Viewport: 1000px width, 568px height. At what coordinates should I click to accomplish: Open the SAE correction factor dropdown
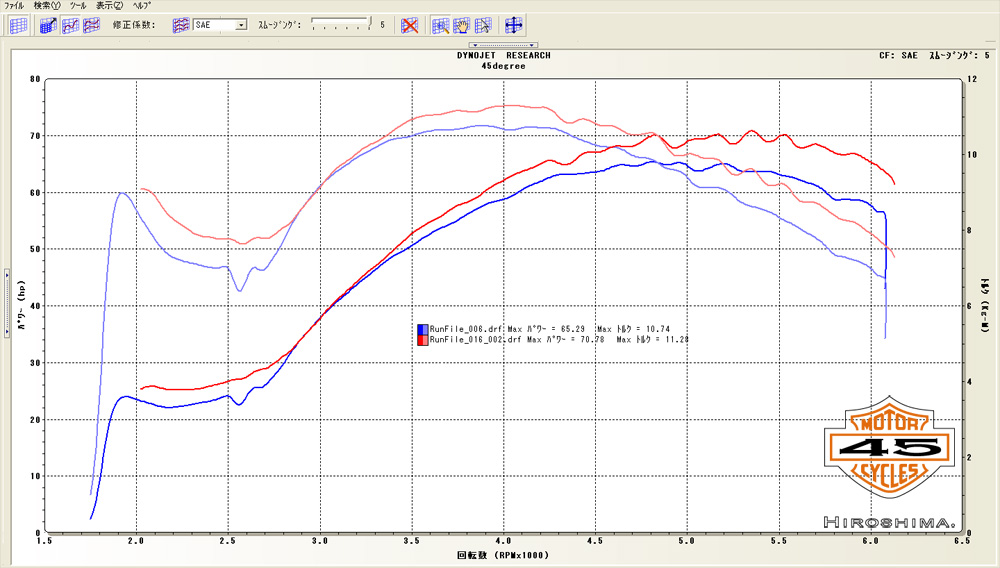(x=241, y=25)
